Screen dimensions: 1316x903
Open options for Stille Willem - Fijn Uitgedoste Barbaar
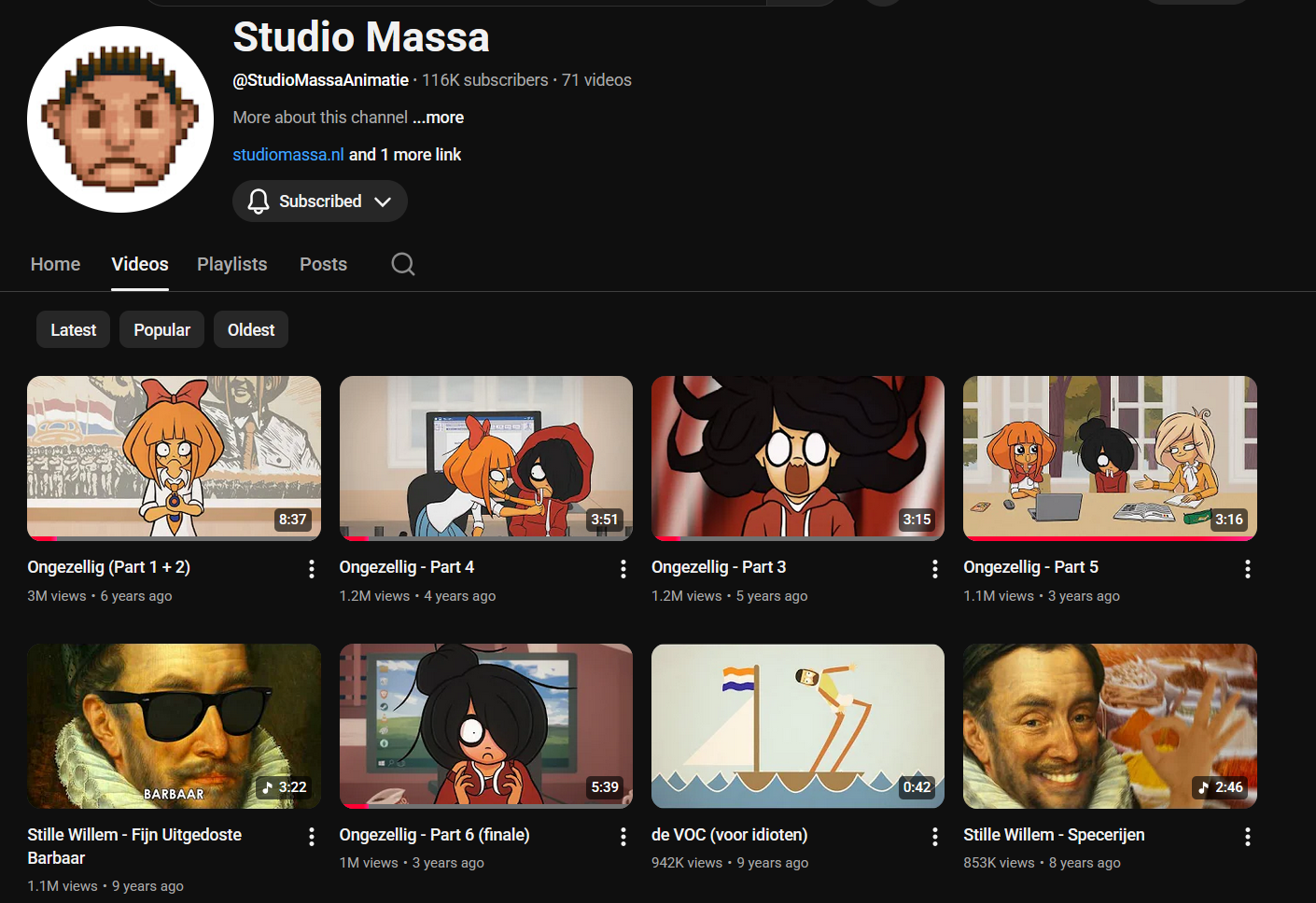(x=311, y=837)
